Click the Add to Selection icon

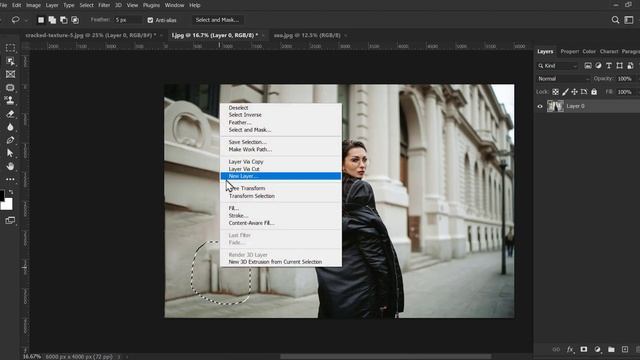(52, 20)
